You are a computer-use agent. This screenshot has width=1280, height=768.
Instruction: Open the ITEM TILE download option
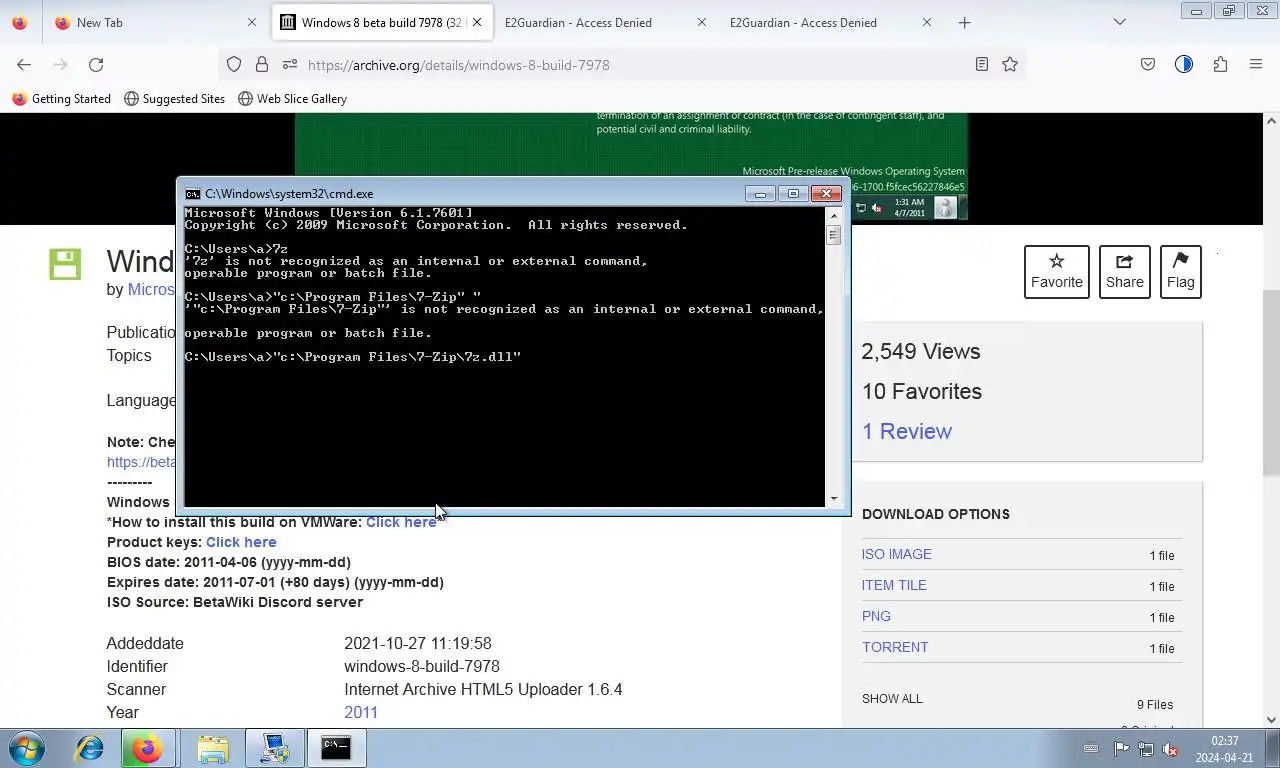[x=894, y=585]
